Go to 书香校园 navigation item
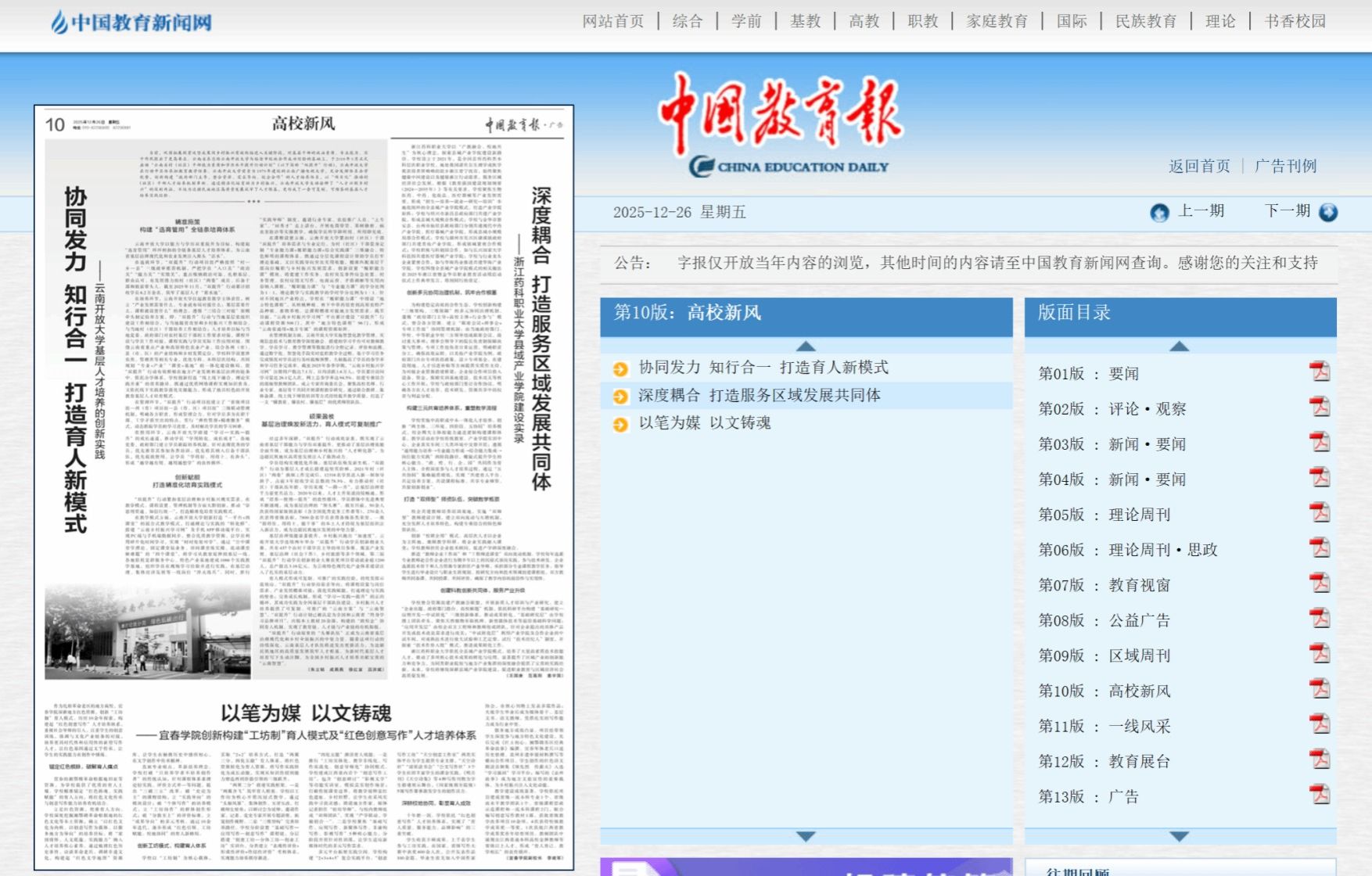Viewport: 1372px width, 876px height. pyautogui.click(x=1295, y=21)
